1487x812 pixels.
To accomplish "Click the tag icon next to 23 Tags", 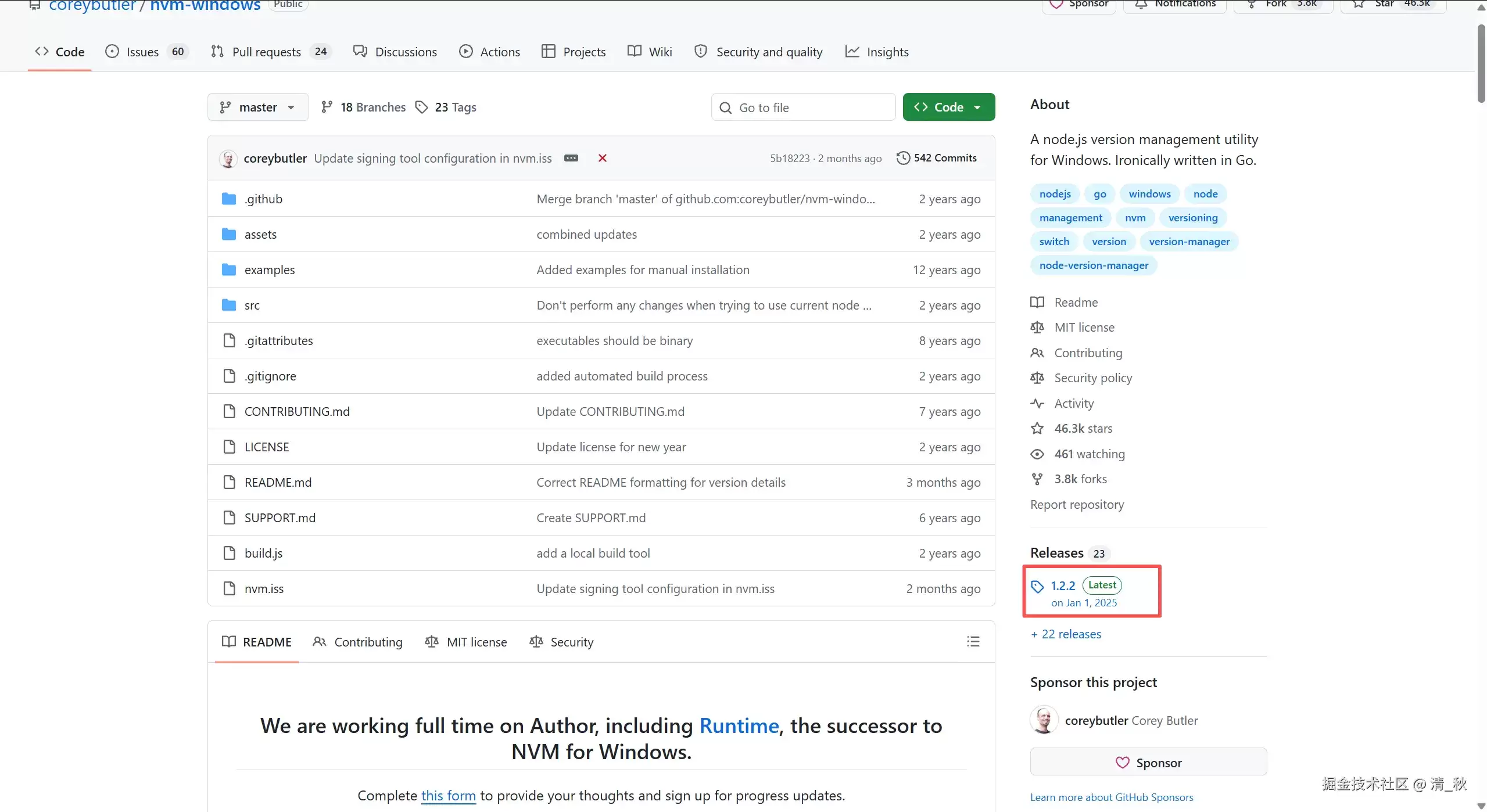I will (x=421, y=107).
